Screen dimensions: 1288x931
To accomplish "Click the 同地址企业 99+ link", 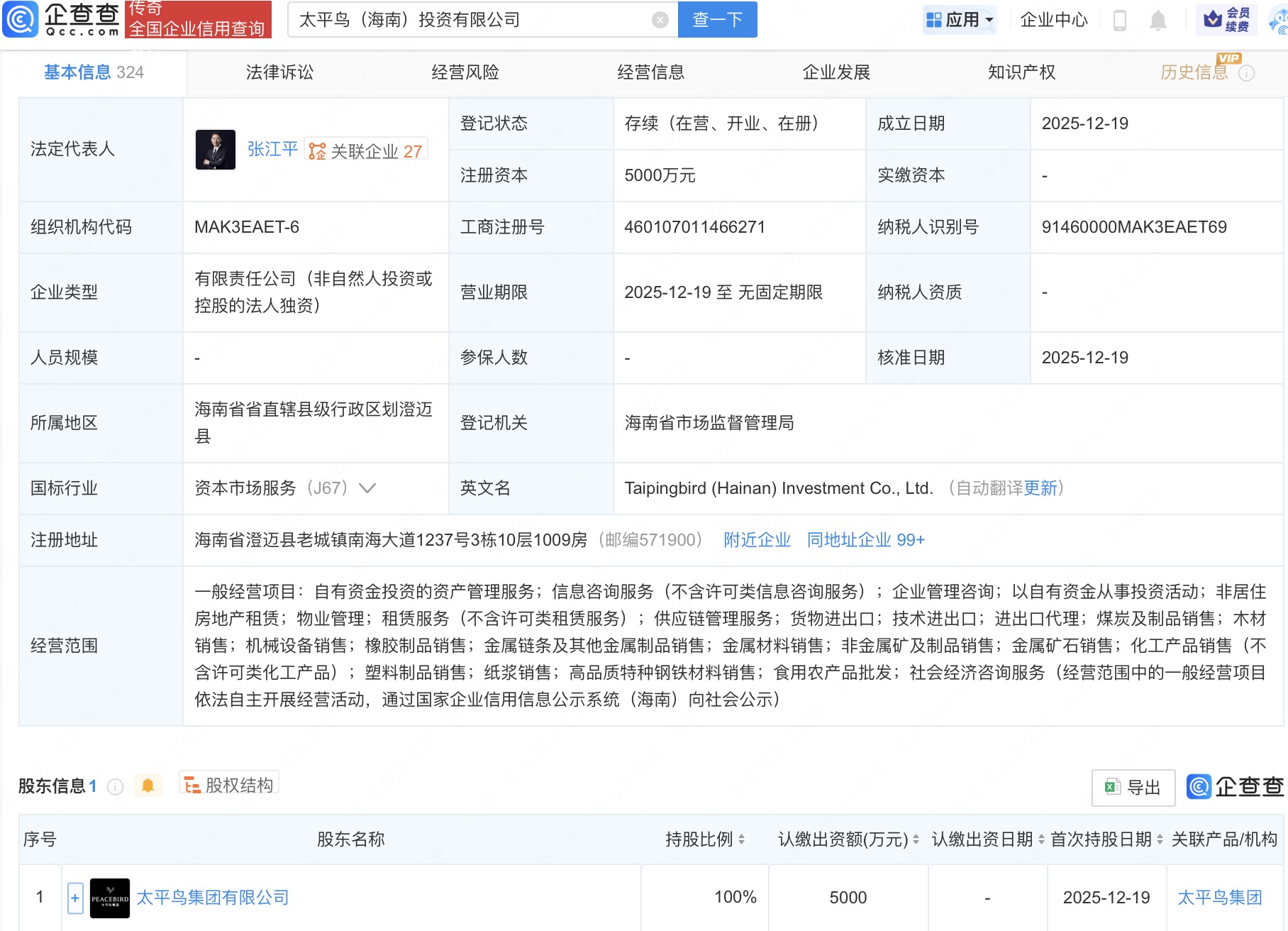I will [x=865, y=540].
